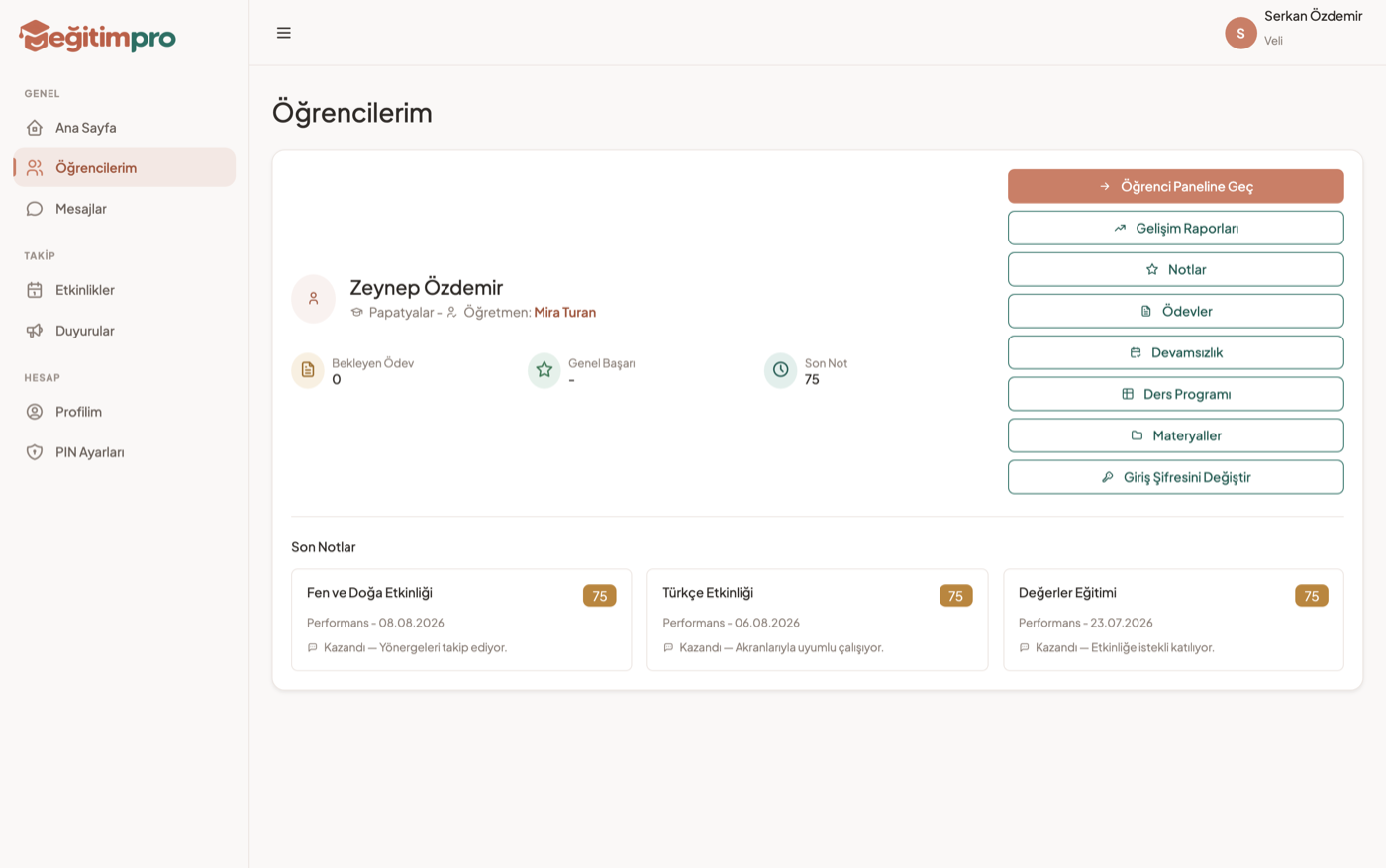Go to Ana Sayfa in sidebar
Image resolution: width=1386 pixels, height=868 pixels.
pyautogui.click(x=125, y=128)
